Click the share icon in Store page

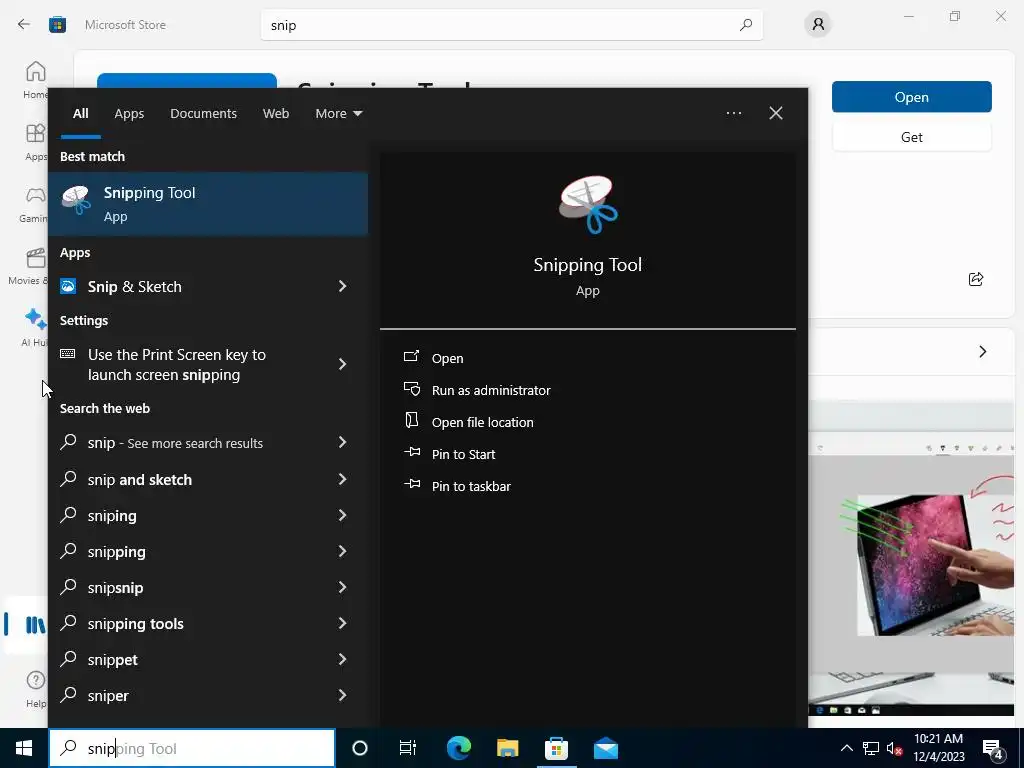click(x=976, y=280)
